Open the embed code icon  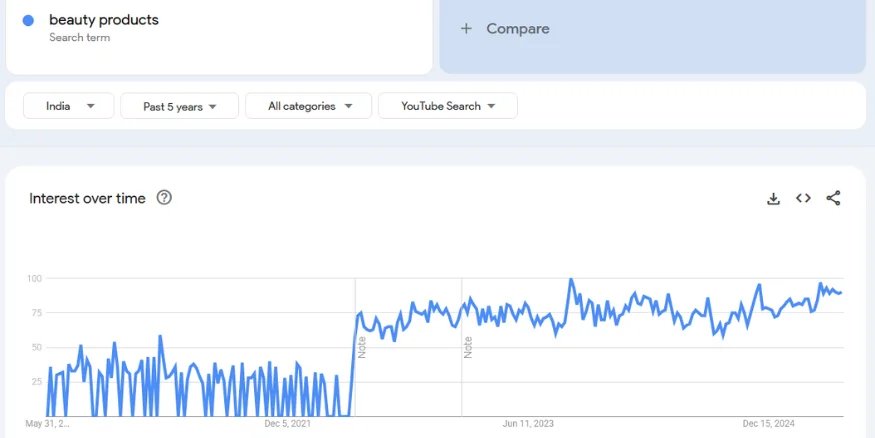tap(803, 198)
